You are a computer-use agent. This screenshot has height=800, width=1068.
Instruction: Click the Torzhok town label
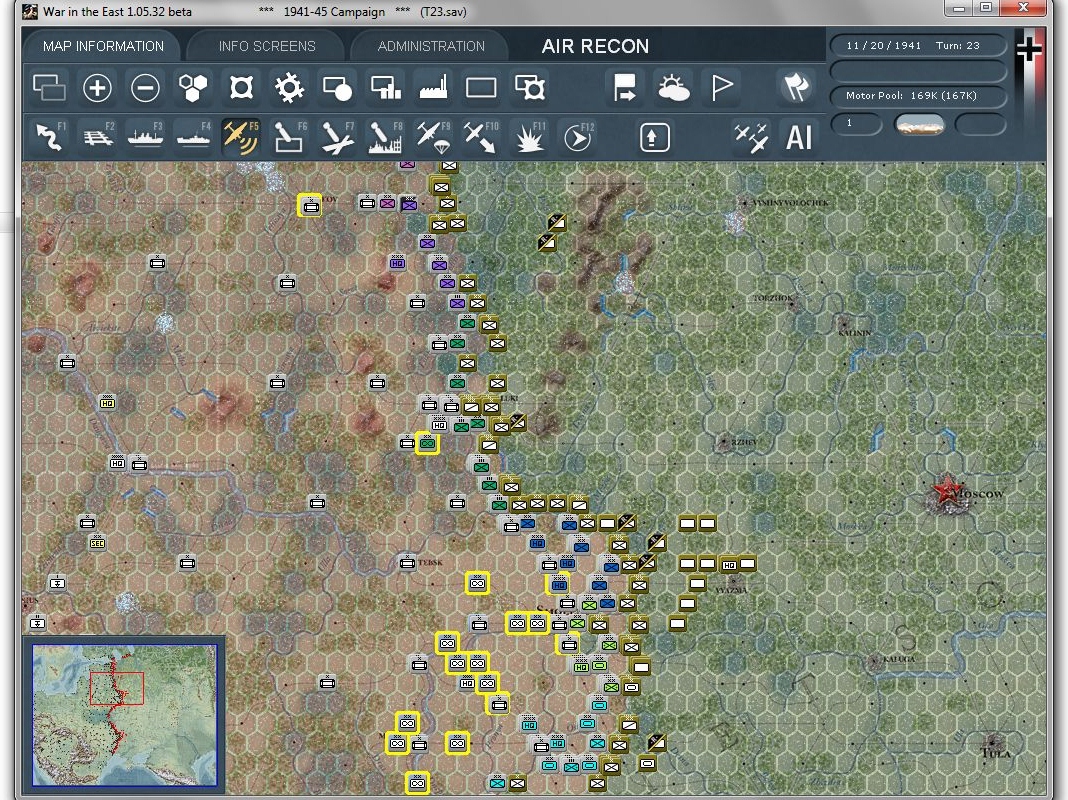tap(773, 299)
